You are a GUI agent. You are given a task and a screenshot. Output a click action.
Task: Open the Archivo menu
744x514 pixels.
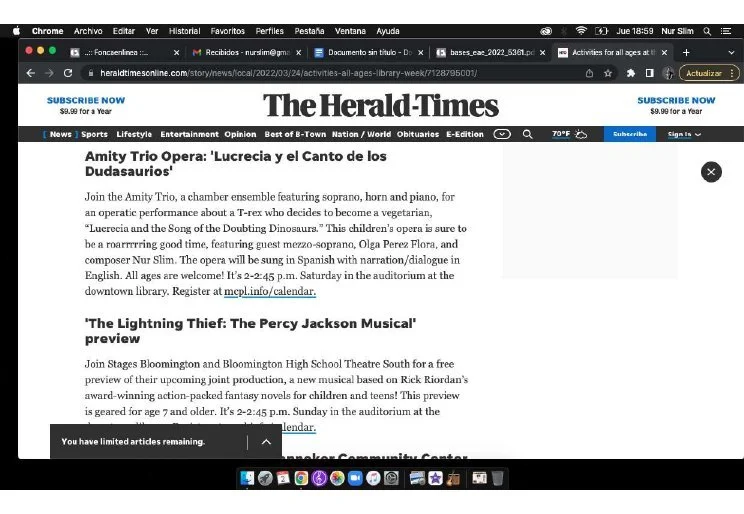[x=88, y=31]
